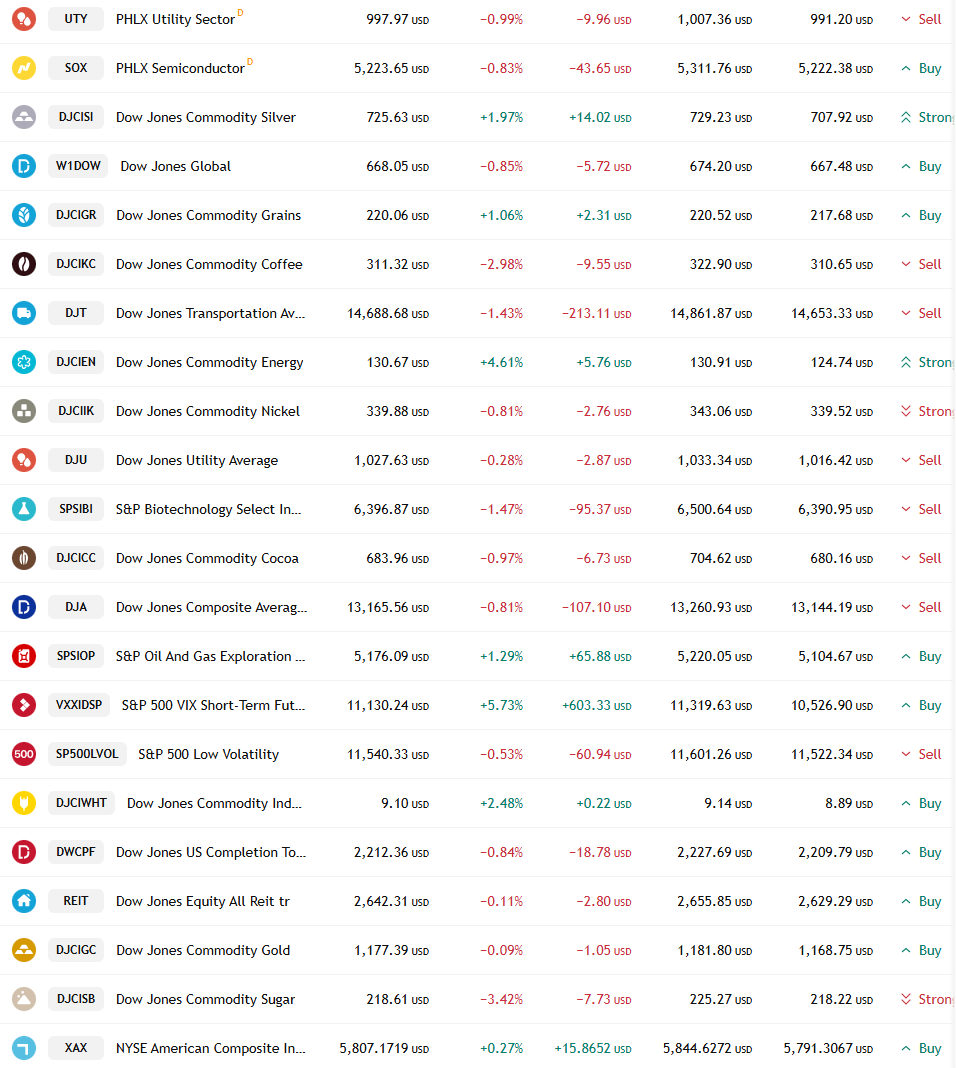Image resolution: width=956 pixels, height=1068 pixels.
Task: Click the S&P 500 Low Volatility icon
Action: coord(24,754)
